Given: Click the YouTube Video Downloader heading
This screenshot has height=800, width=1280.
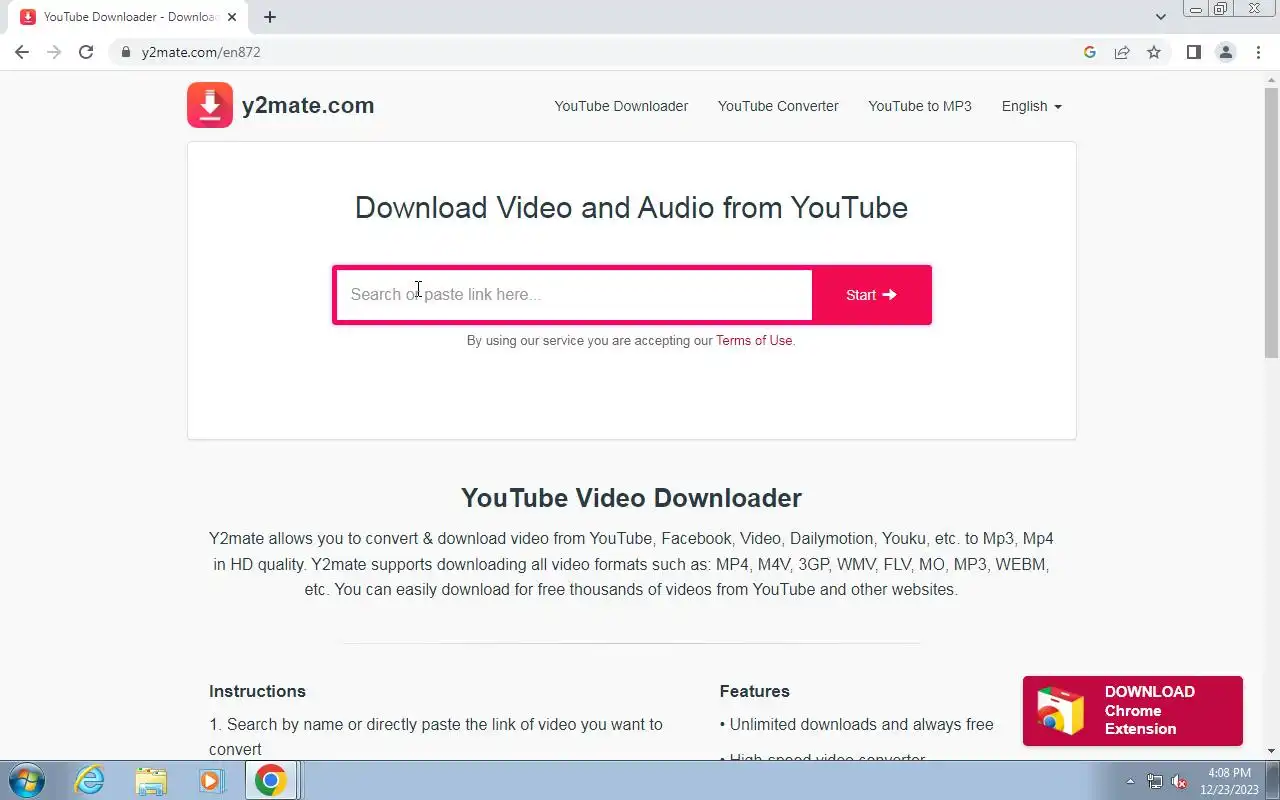Looking at the screenshot, I should [631, 498].
